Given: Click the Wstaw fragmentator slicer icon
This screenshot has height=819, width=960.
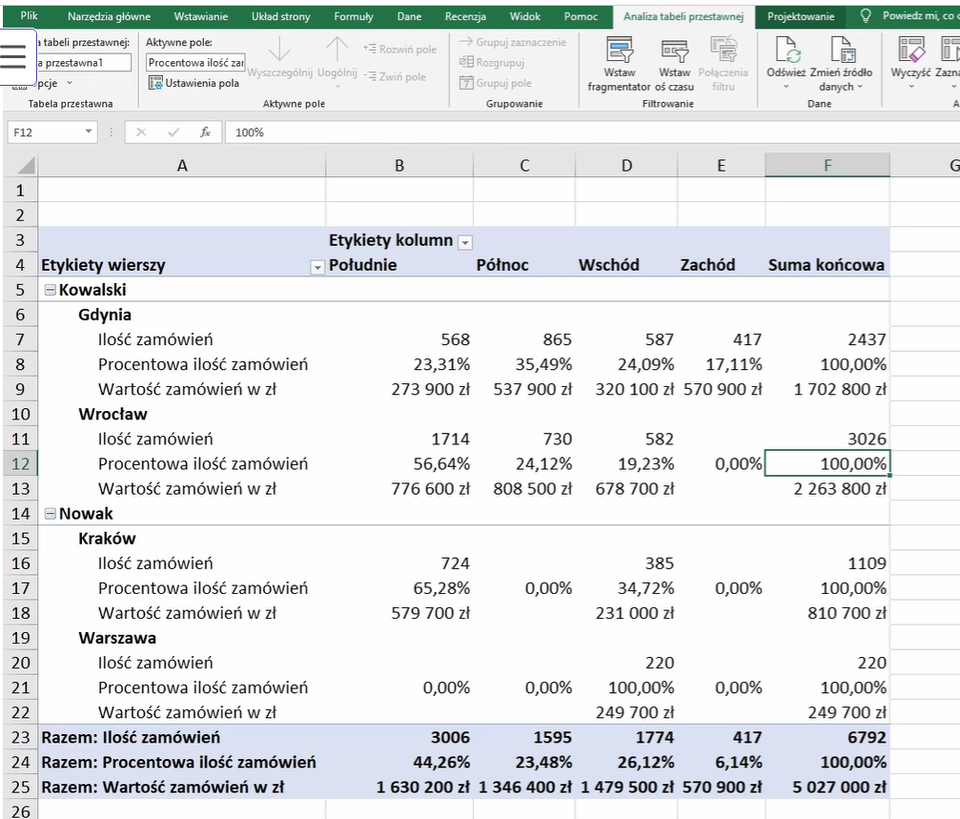Looking at the screenshot, I should point(619,50).
